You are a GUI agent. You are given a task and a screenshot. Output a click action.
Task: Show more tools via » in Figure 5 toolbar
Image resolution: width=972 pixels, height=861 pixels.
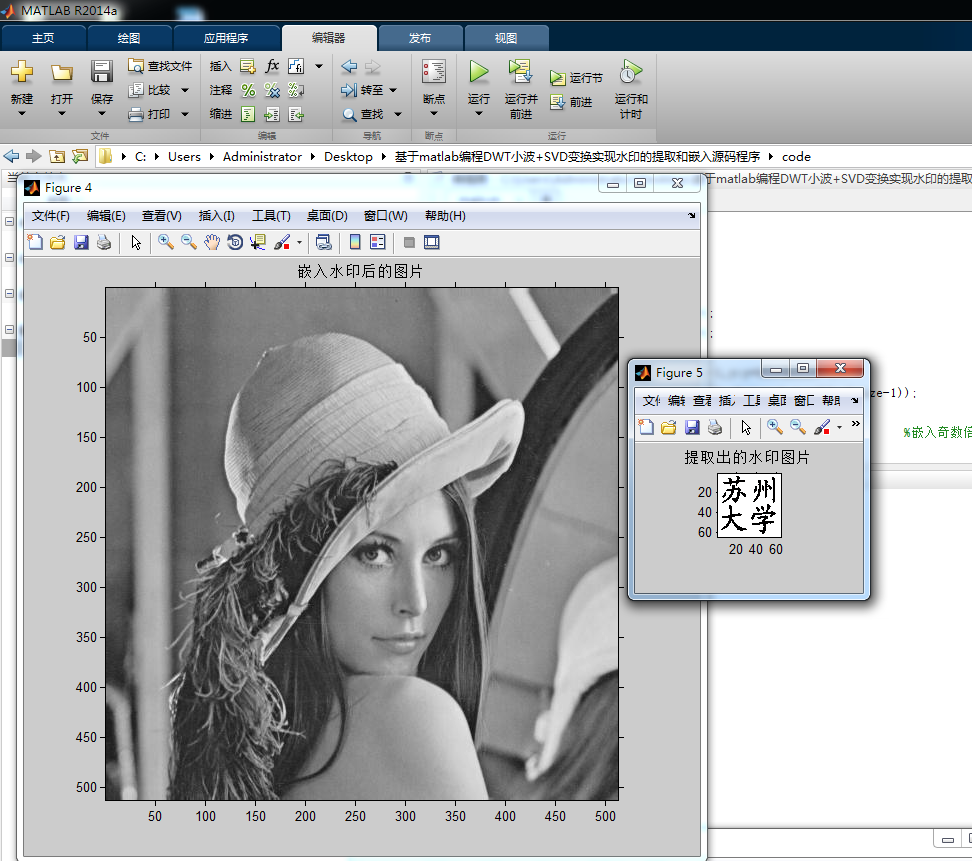tap(855, 424)
